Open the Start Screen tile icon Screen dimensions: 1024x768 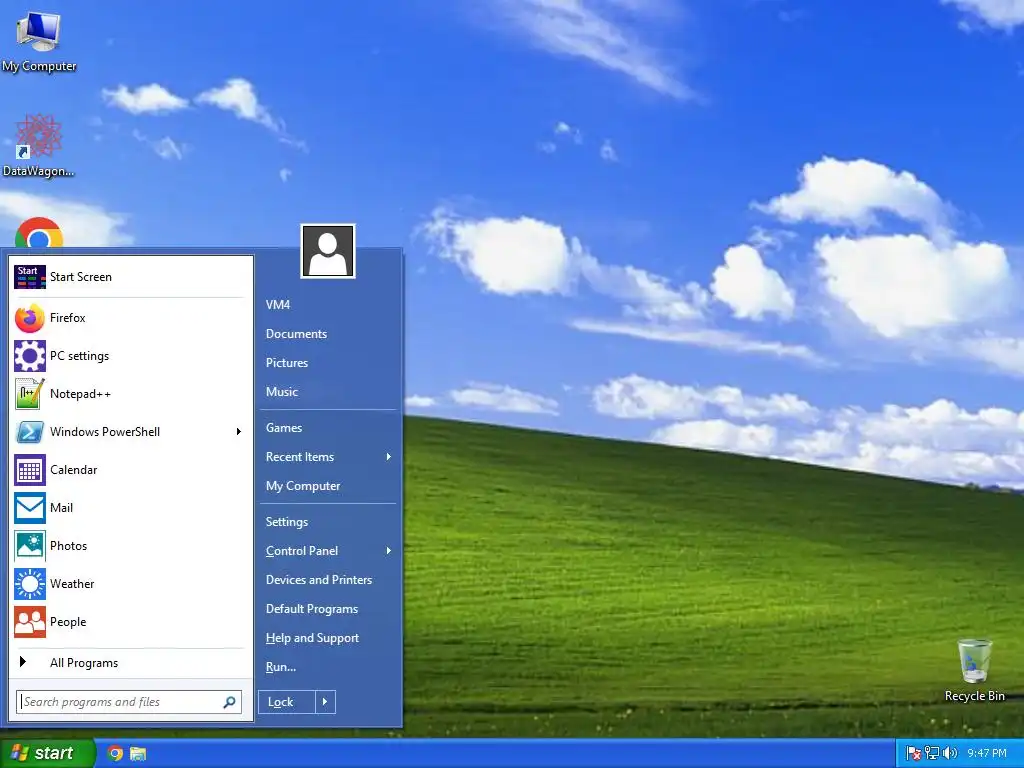click(x=30, y=277)
